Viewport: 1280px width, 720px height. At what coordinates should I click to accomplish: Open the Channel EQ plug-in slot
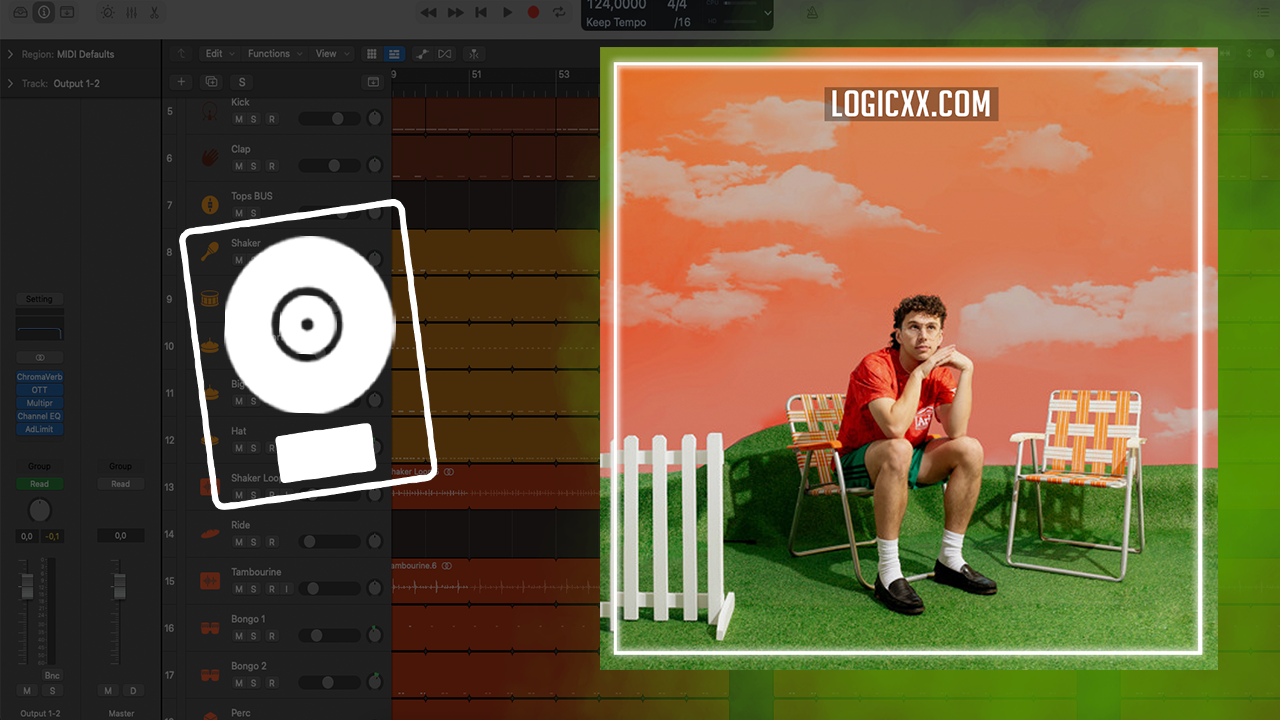(x=39, y=416)
